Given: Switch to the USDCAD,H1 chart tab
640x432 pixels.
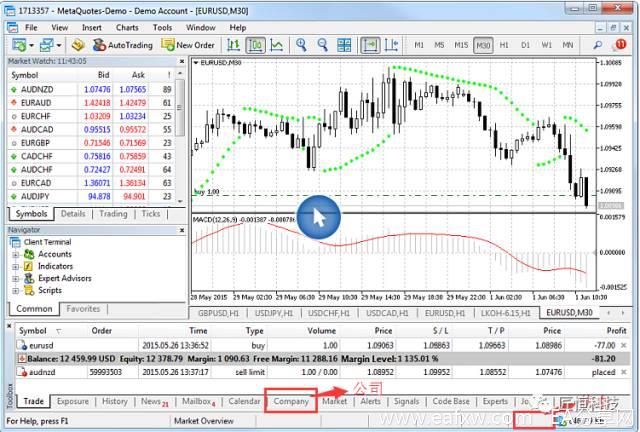Looking at the screenshot, I should point(387,313).
